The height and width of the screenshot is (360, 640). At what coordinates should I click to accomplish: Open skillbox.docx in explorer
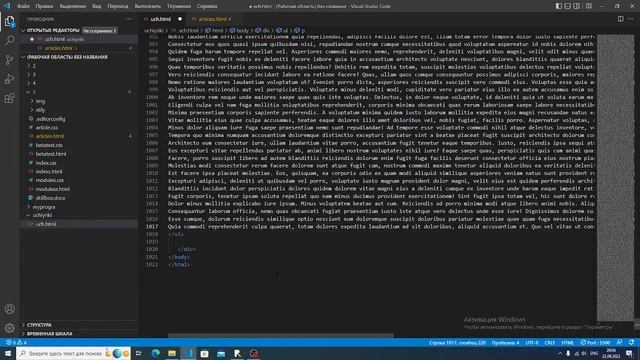click(50, 198)
